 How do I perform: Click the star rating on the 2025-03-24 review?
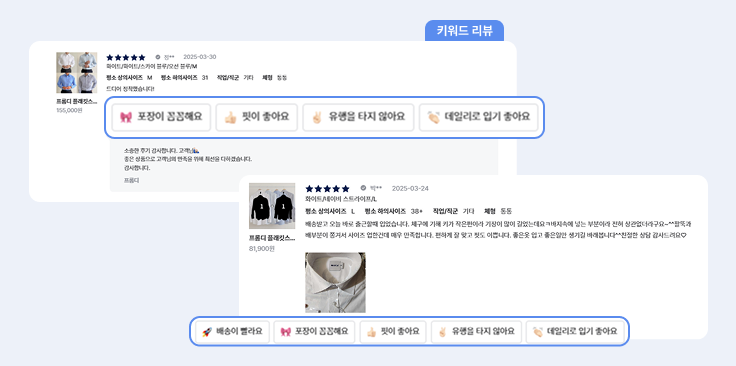point(328,189)
